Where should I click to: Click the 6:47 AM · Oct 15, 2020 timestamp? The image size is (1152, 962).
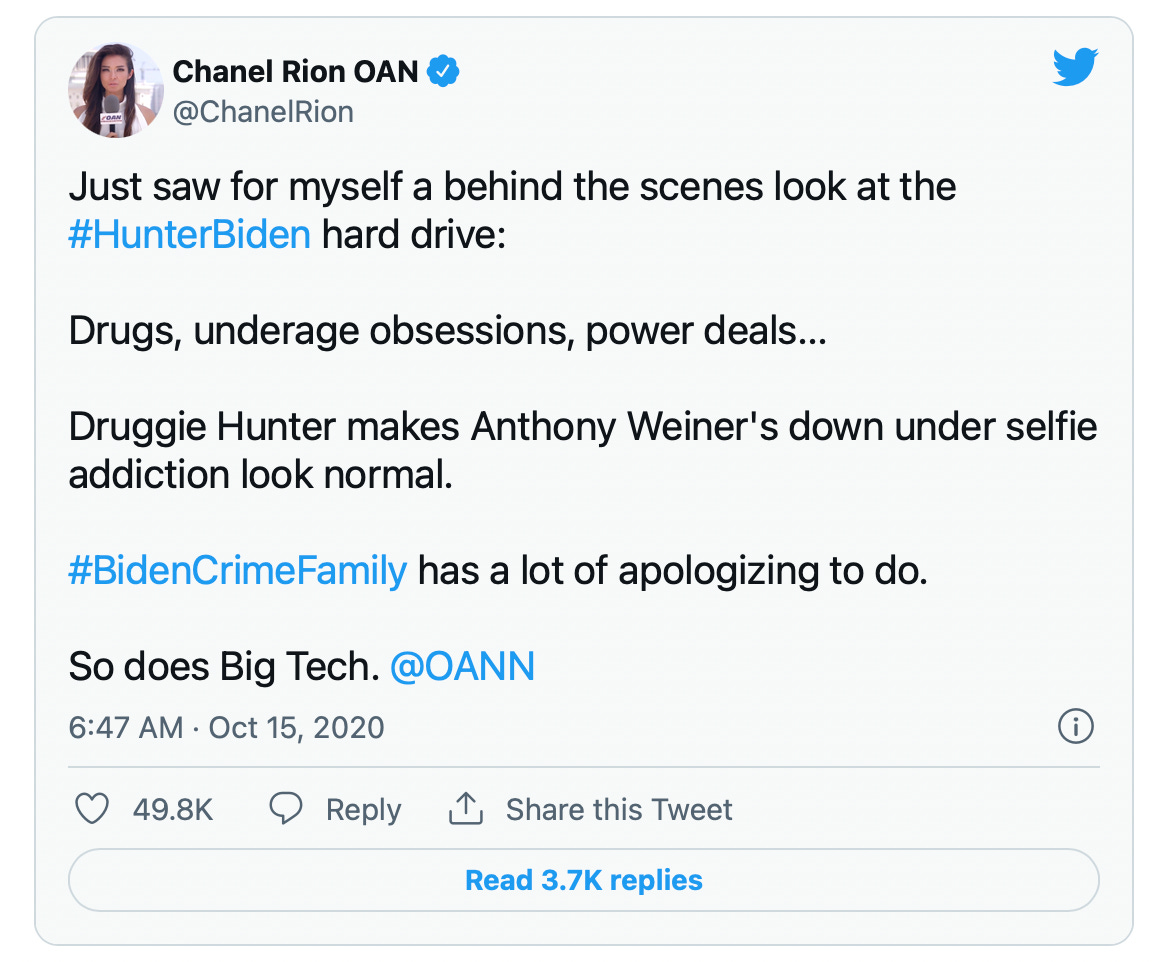pyautogui.click(x=226, y=727)
